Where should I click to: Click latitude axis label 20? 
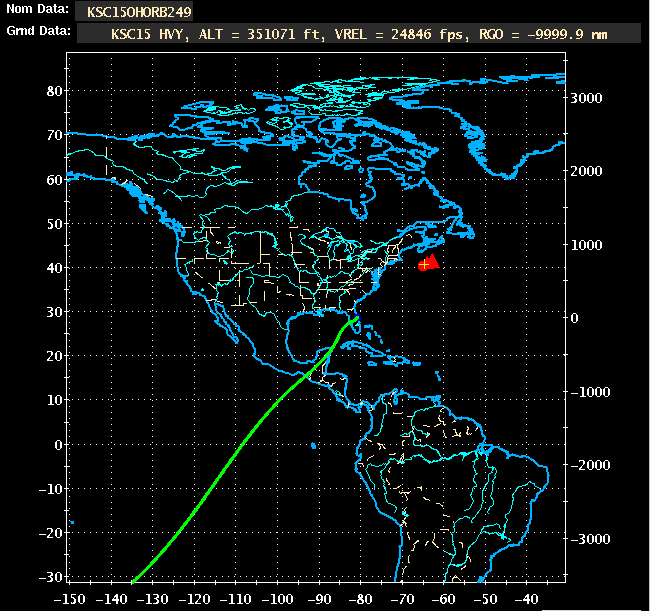54,356
